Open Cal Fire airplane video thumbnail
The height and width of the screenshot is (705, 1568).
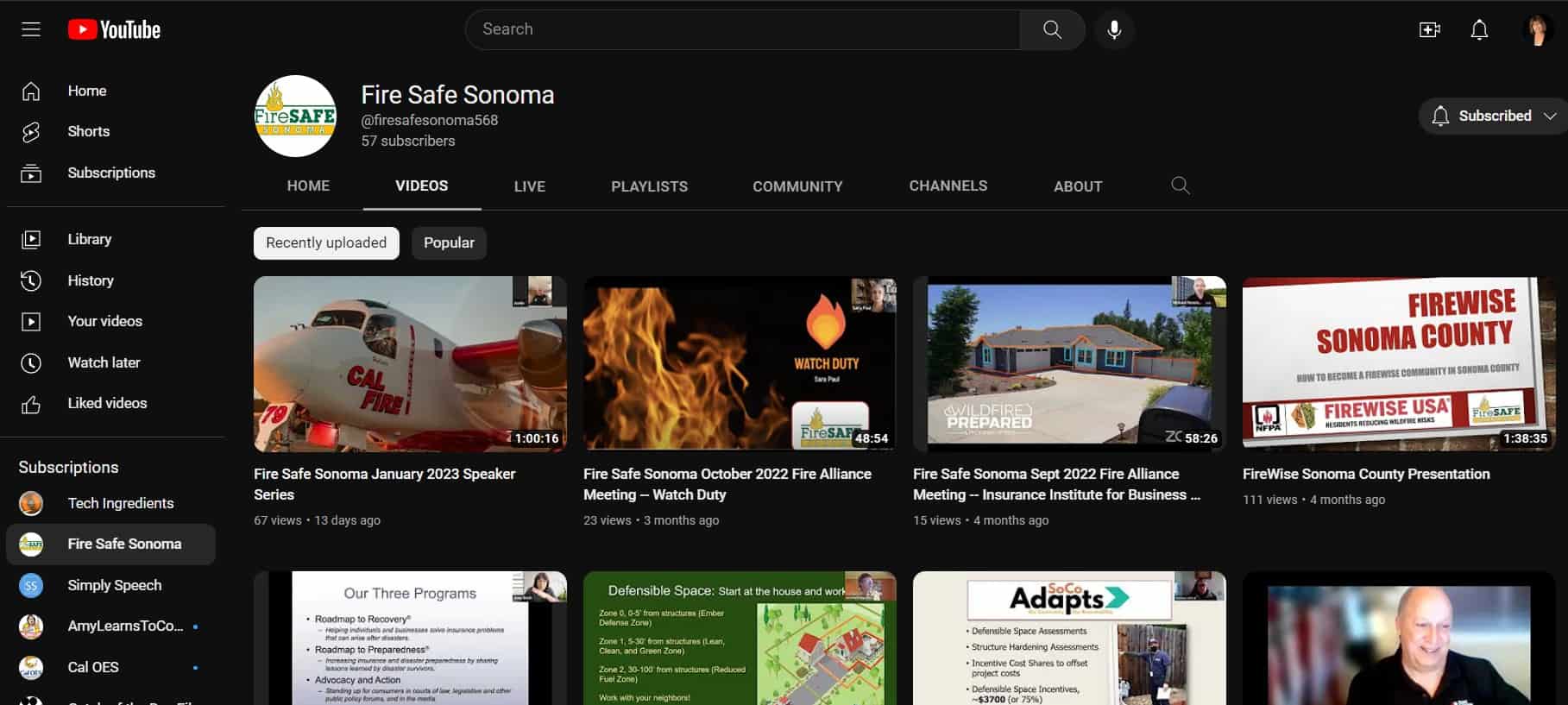coord(410,363)
